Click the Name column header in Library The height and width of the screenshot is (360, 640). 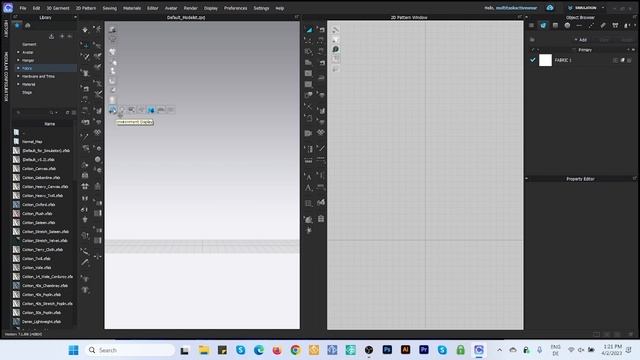[x=49, y=124]
